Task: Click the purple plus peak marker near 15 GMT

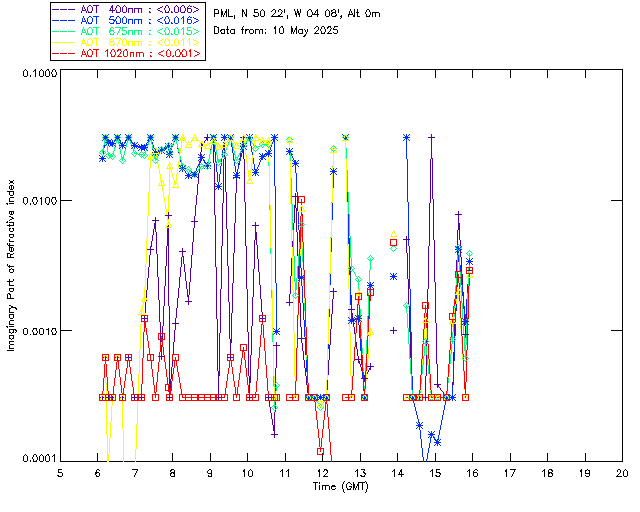Action: (431, 137)
